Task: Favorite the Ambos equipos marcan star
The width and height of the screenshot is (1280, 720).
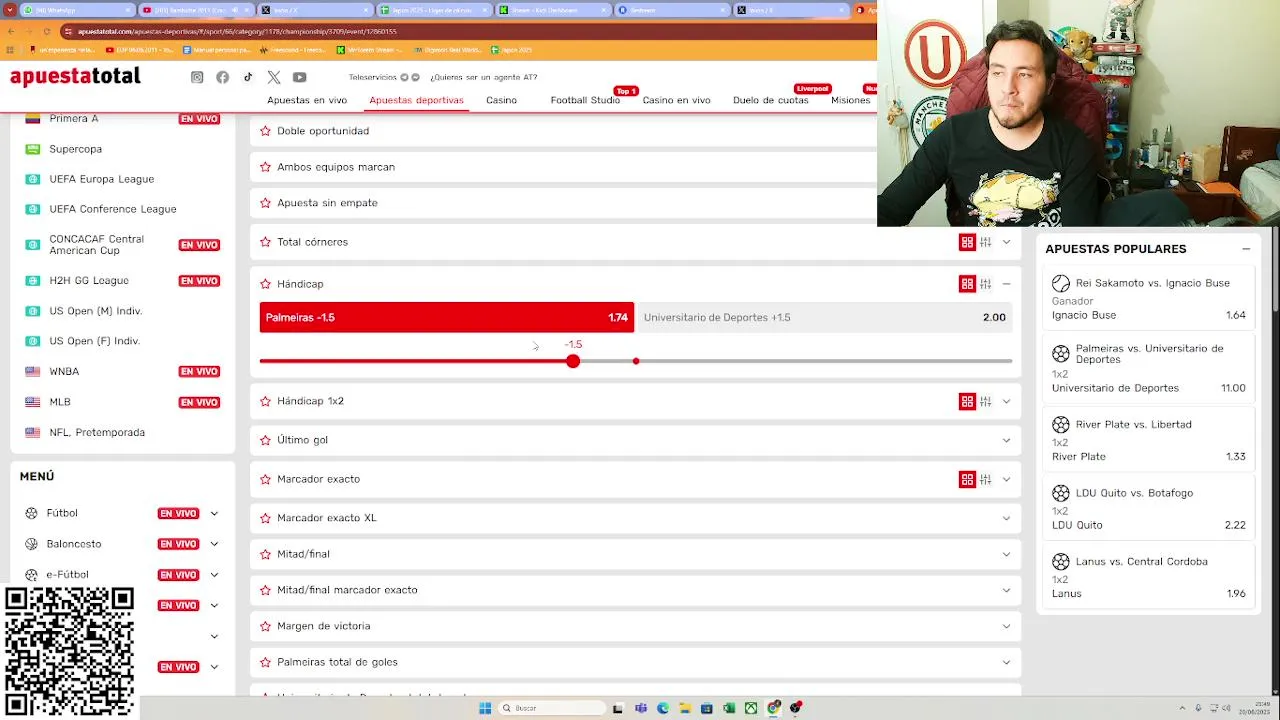Action: click(x=265, y=167)
